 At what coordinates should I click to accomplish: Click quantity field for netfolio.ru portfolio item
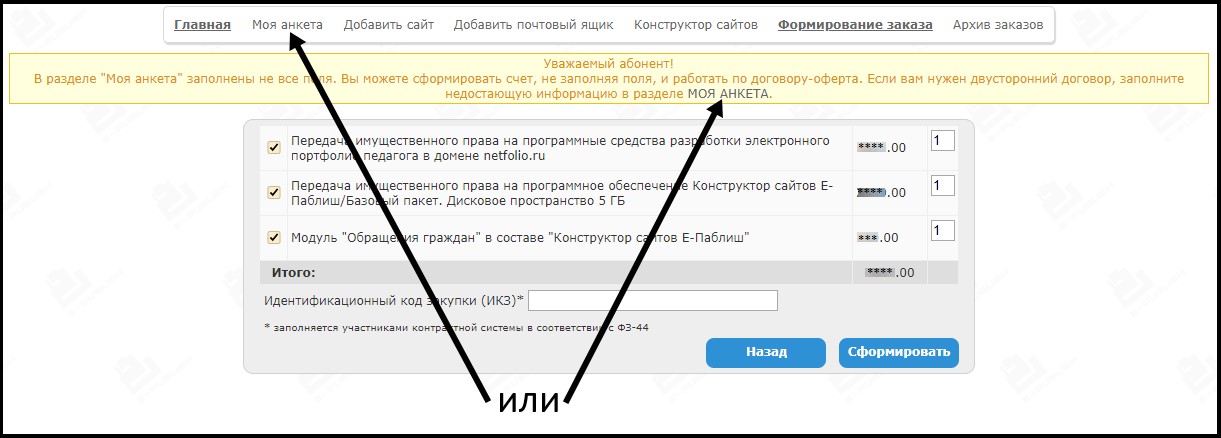[942, 141]
